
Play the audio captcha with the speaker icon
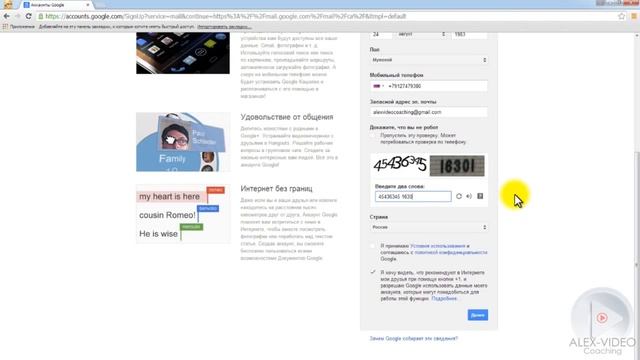[469, 196]
